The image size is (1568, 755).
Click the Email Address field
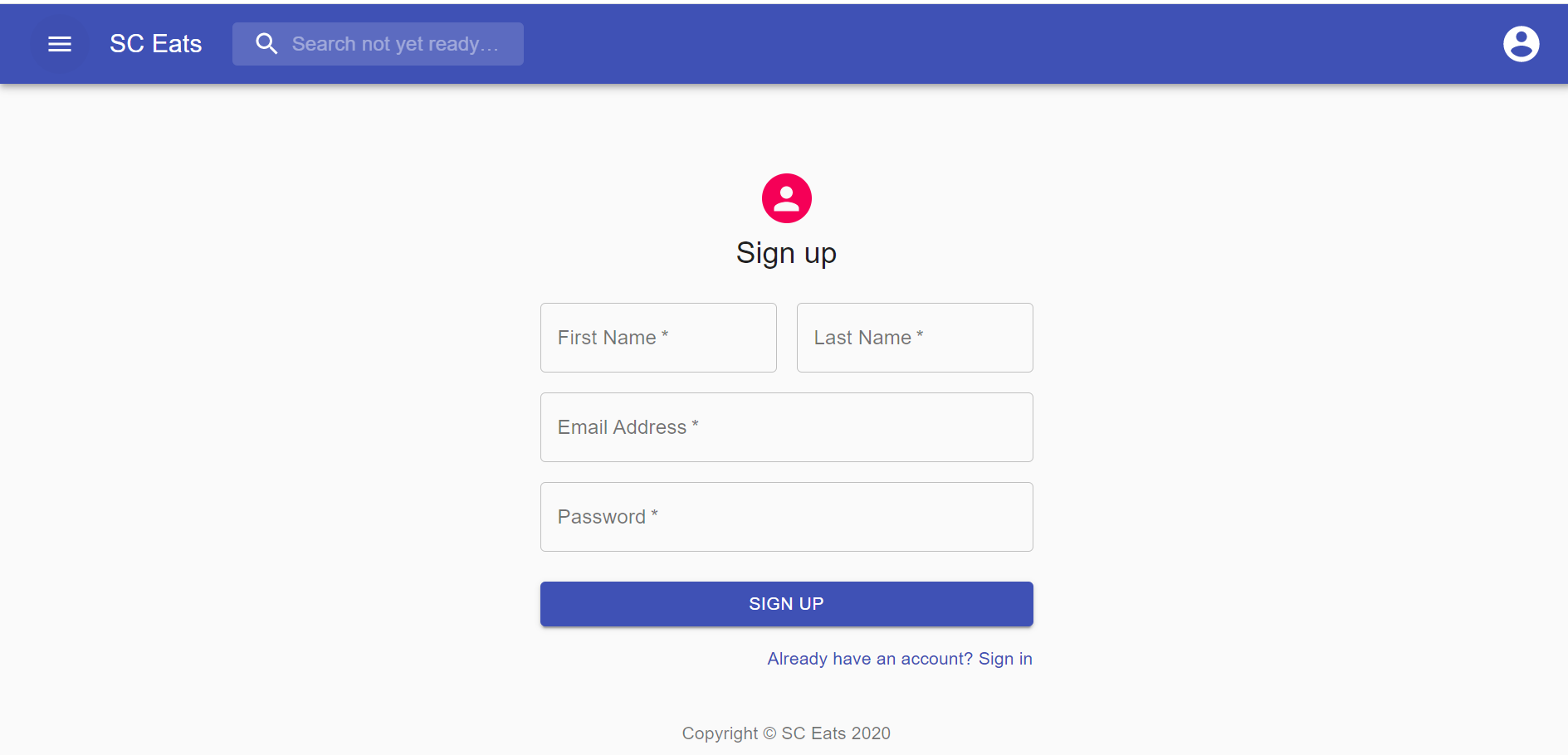pyautogui.click(x=786, y=427)
